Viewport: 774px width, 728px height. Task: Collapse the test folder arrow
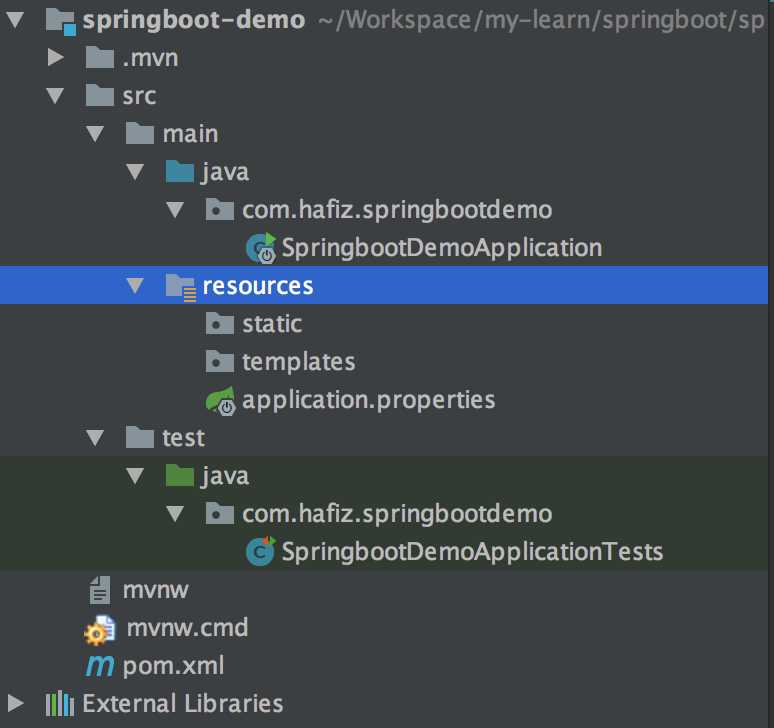click(95, 438)
